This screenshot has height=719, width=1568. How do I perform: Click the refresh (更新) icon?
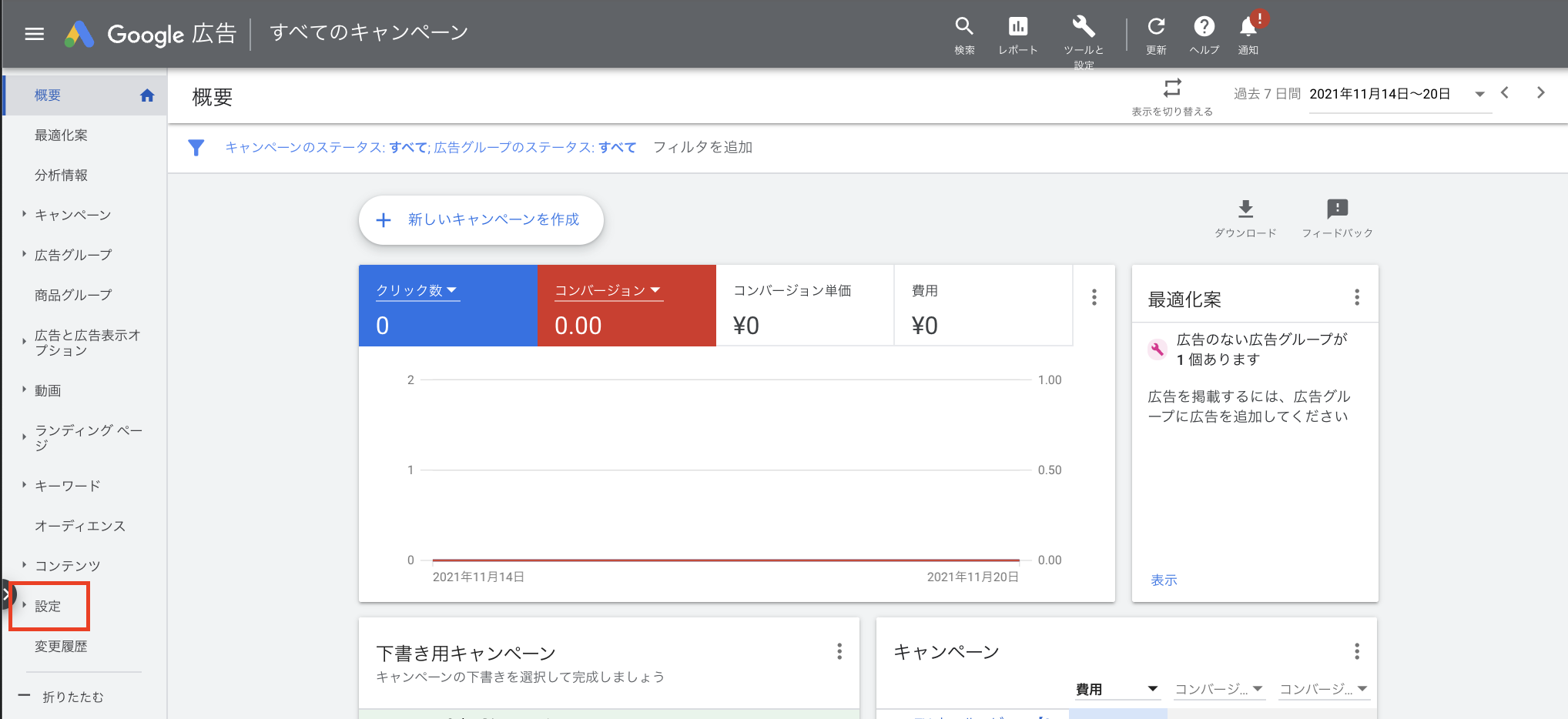tap(1156, 28)
